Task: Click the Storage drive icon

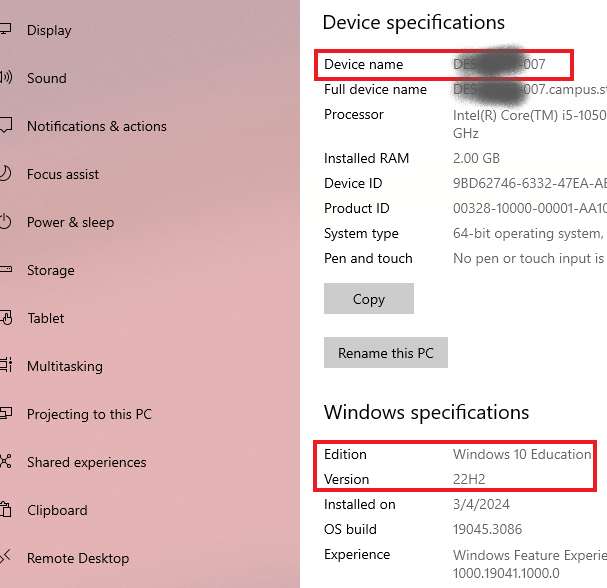Action: point(6,269)
